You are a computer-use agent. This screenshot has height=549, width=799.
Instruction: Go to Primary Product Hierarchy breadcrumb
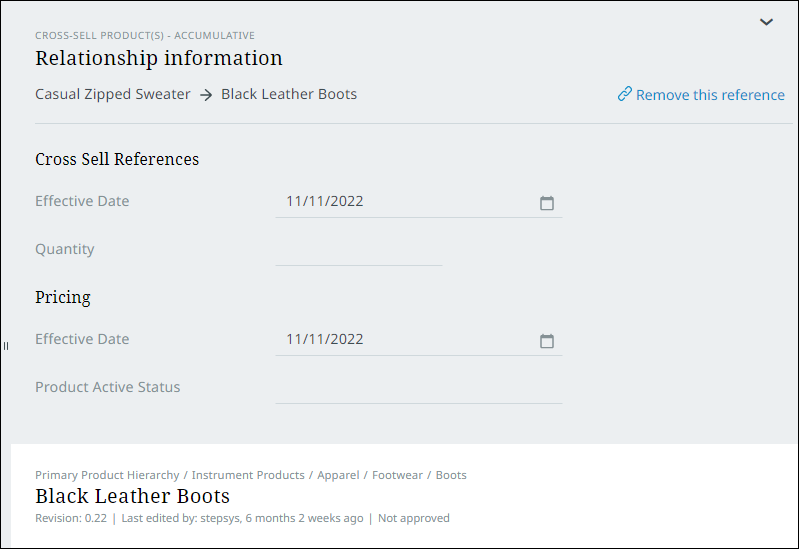107,475
